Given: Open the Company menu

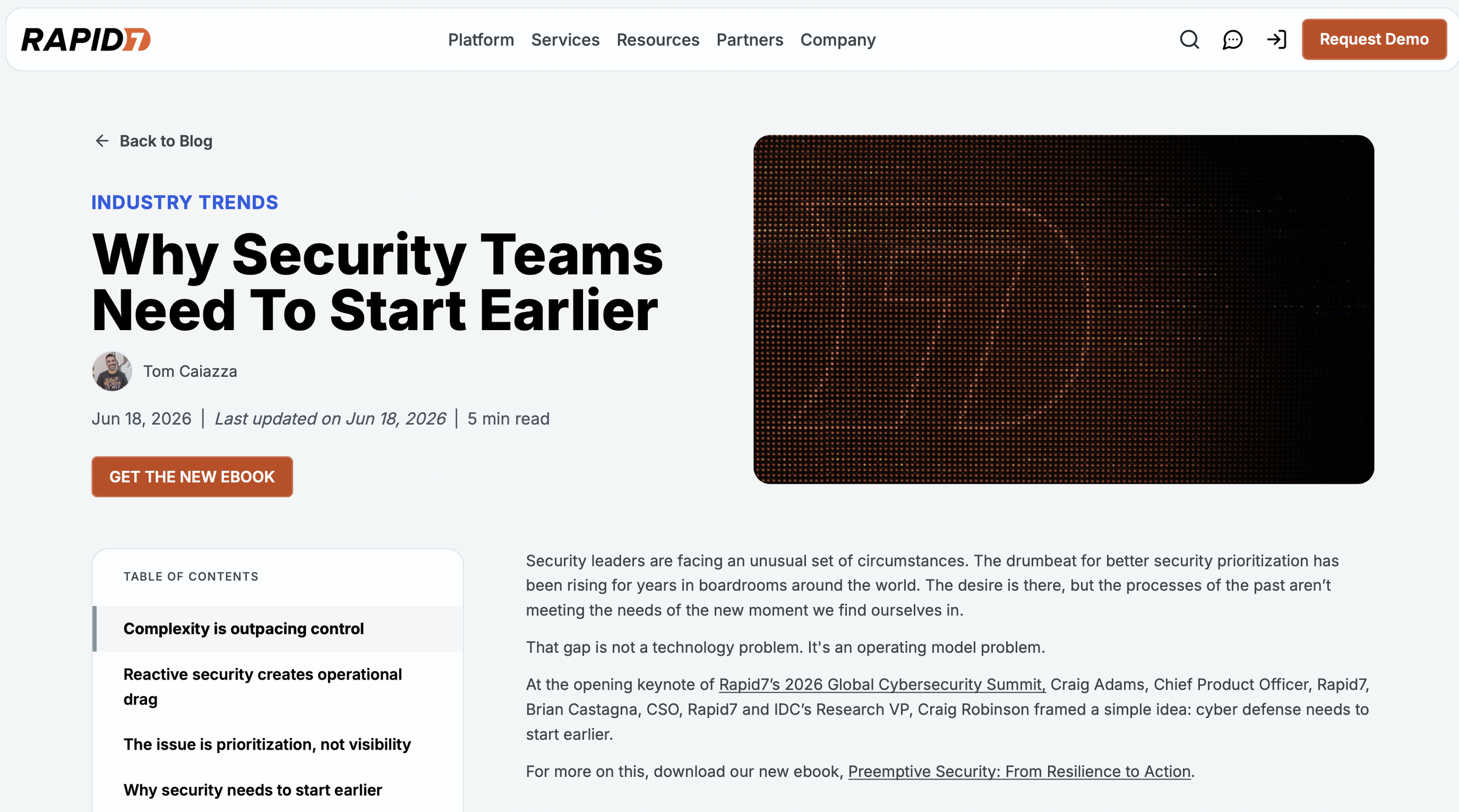Looking at the screenshot, I should (x=837, y=40).
